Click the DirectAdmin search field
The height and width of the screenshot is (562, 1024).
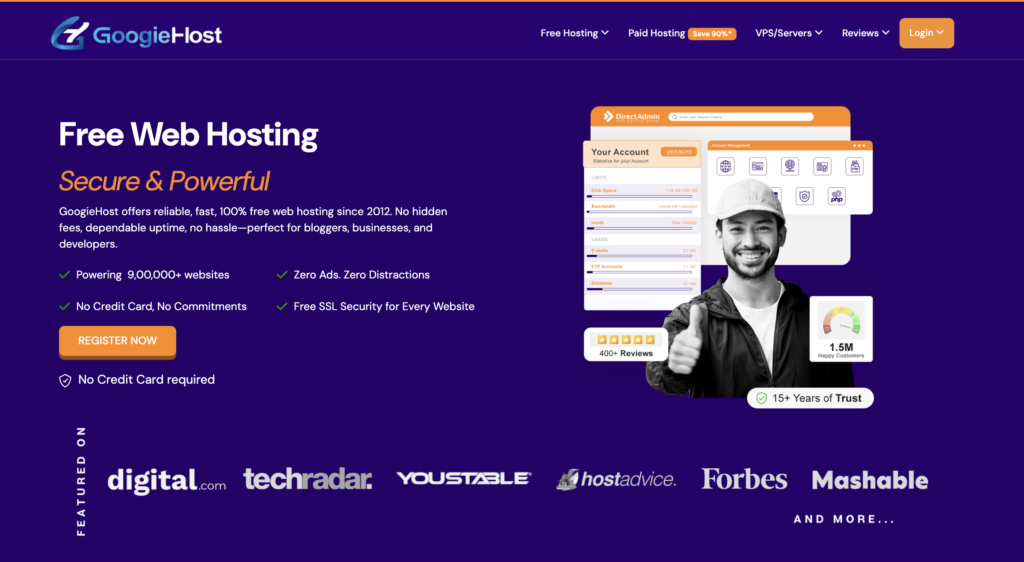pos(741,117)
